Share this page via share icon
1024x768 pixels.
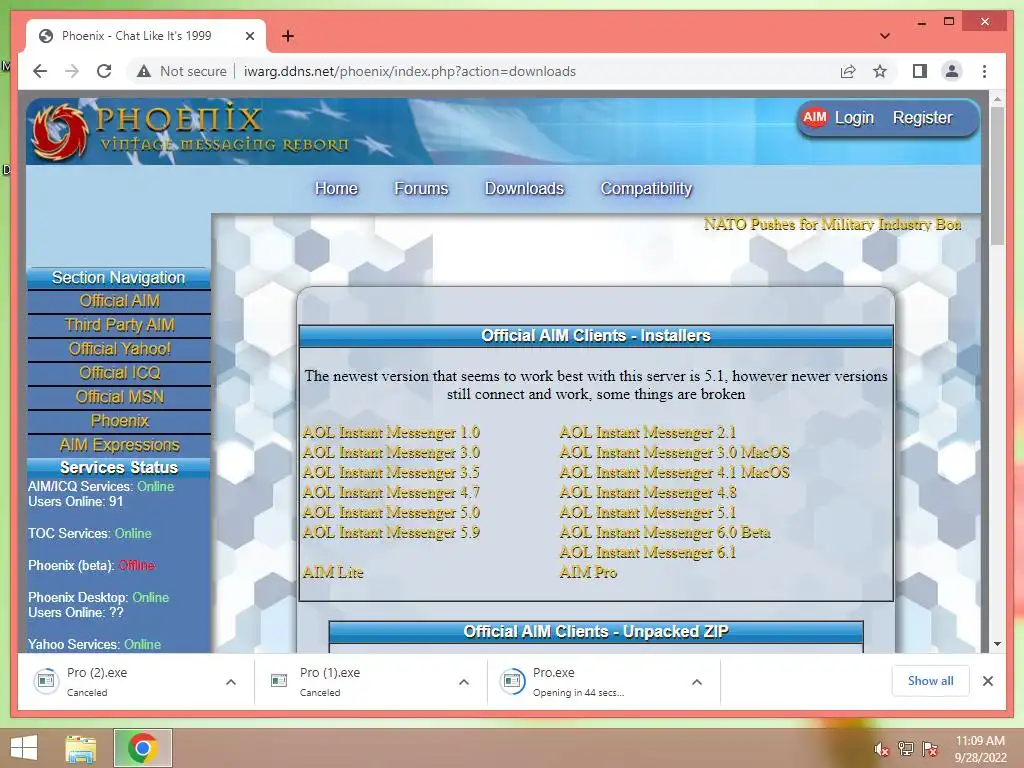click(x=848, y=71)
